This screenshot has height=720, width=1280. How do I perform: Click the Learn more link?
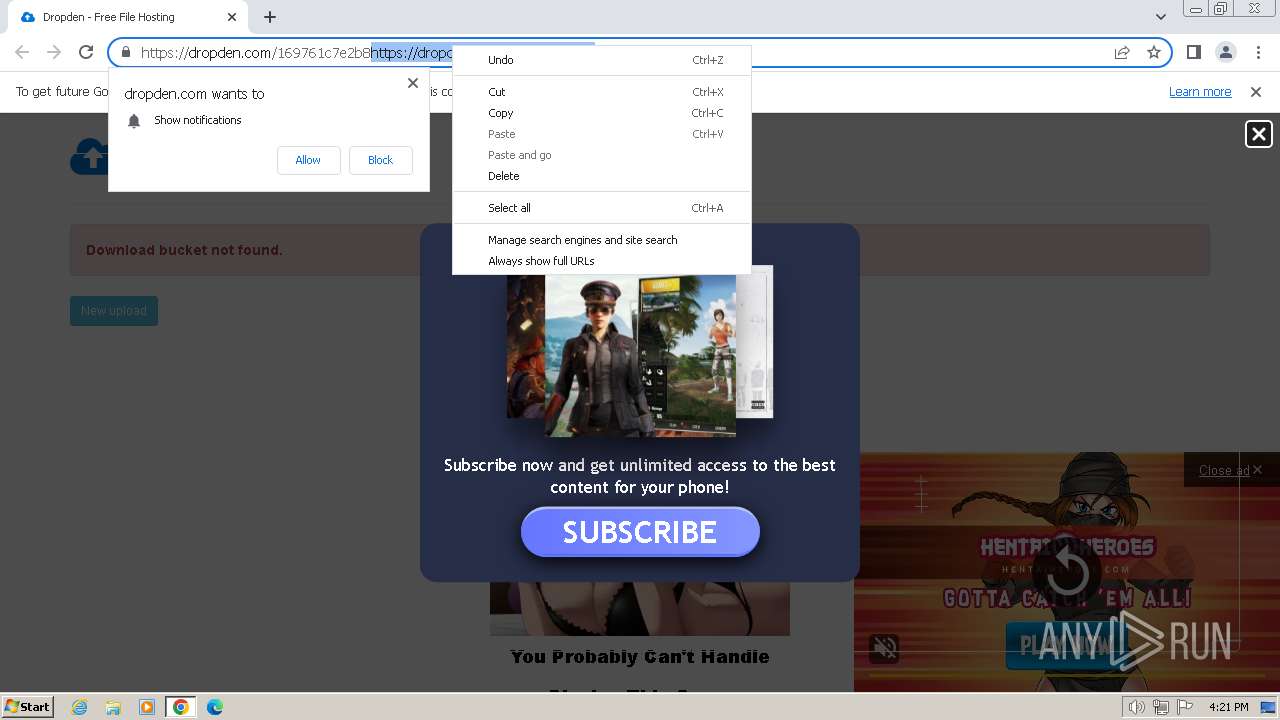(1200, 92)
